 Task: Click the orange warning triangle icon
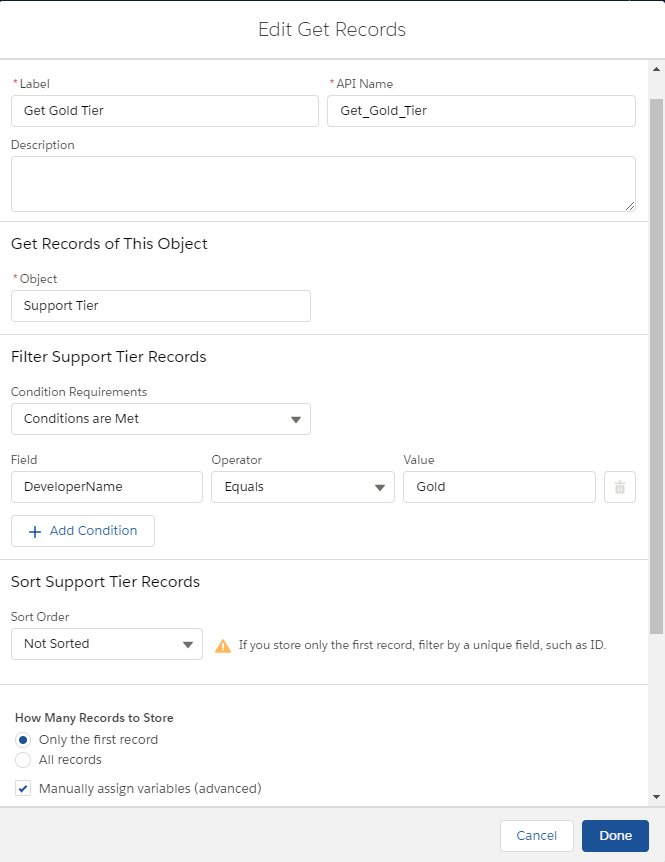pyautogui.click(x=222, y=645)
